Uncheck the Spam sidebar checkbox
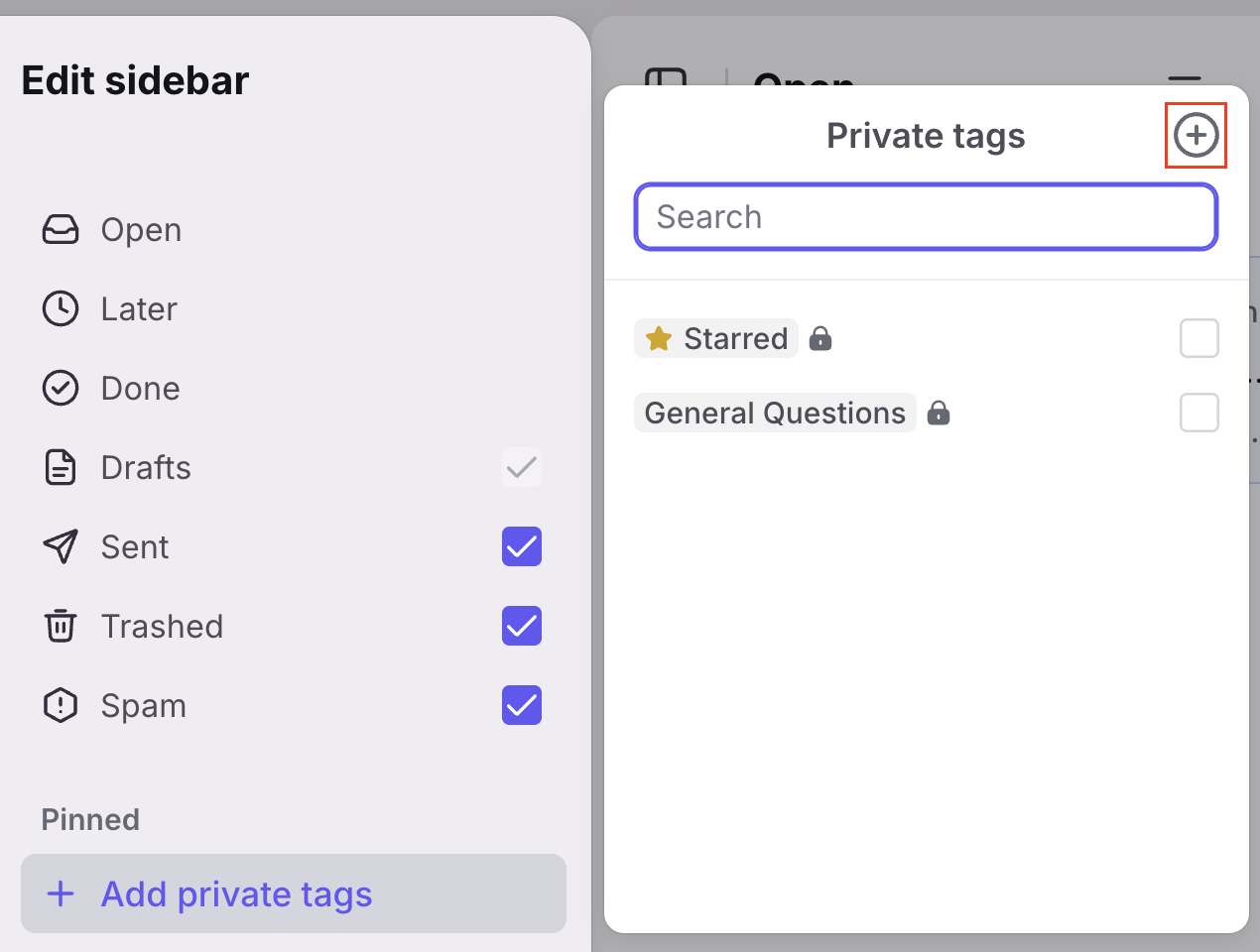This screenshot has width=1260, height=952. pyautogui.click(x=522, y=705)
